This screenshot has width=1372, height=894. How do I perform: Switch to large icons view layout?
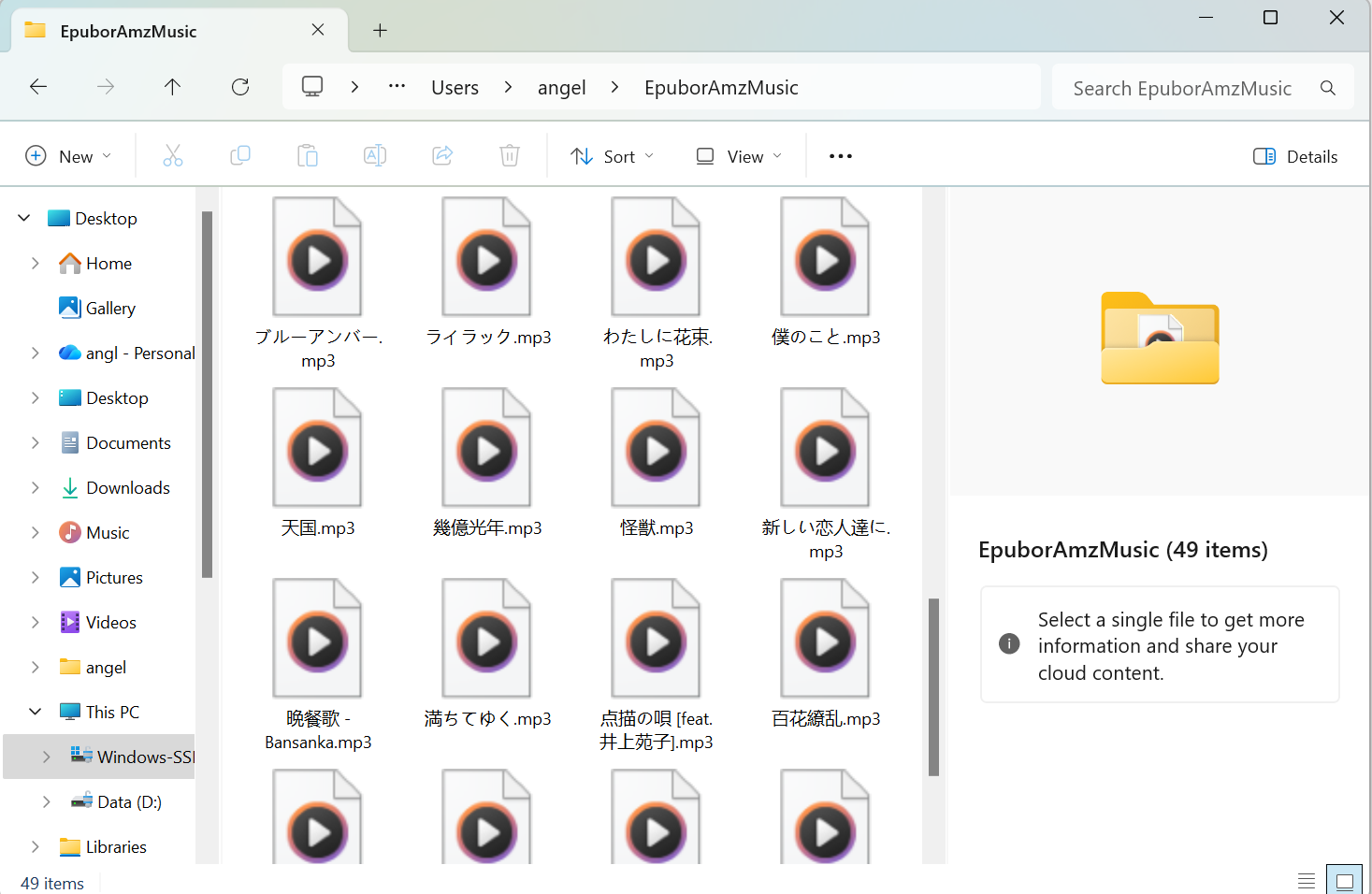[1344, 881]
